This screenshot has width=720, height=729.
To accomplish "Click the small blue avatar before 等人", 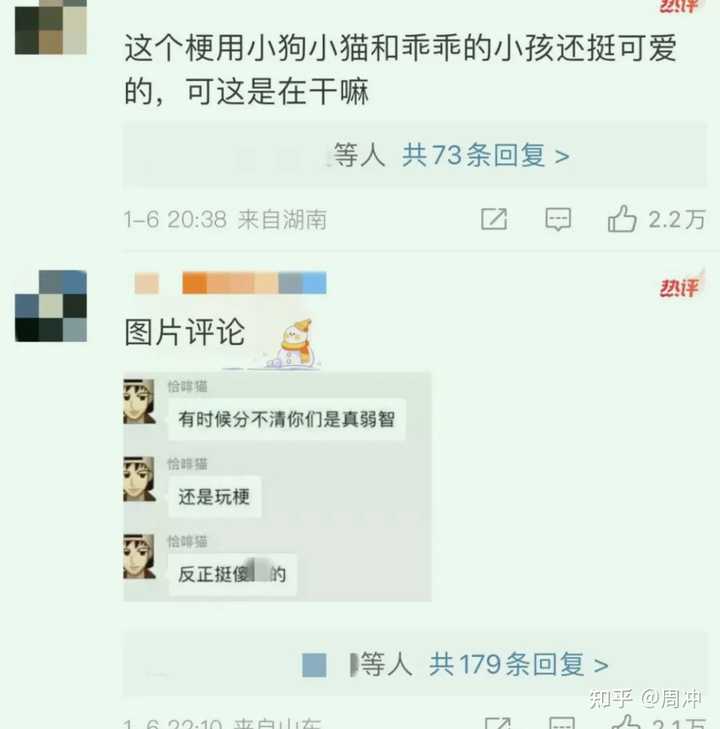I will (314, 665).
